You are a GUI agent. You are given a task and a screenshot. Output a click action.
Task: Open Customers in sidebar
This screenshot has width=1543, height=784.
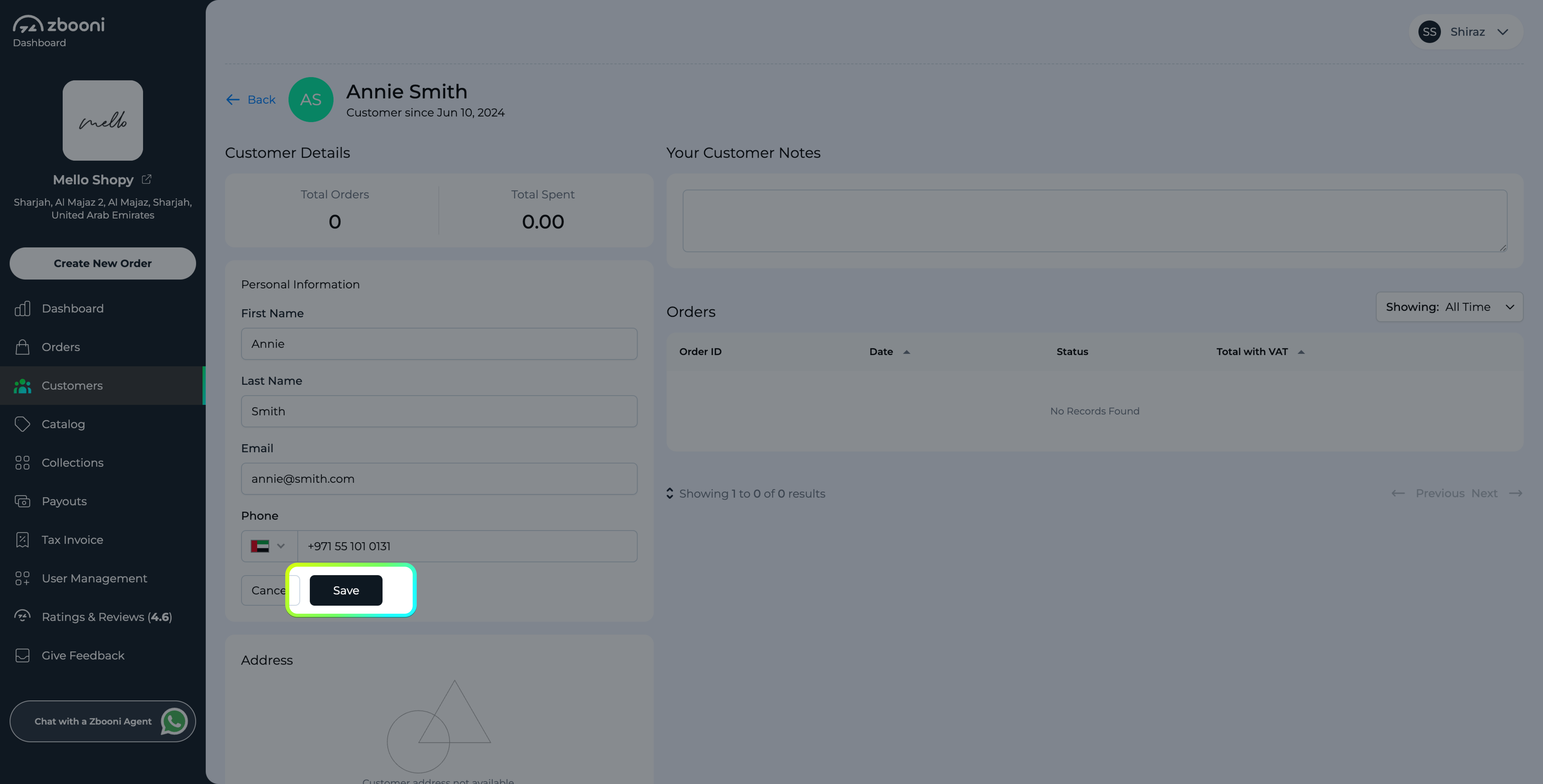tap(102, 386)
